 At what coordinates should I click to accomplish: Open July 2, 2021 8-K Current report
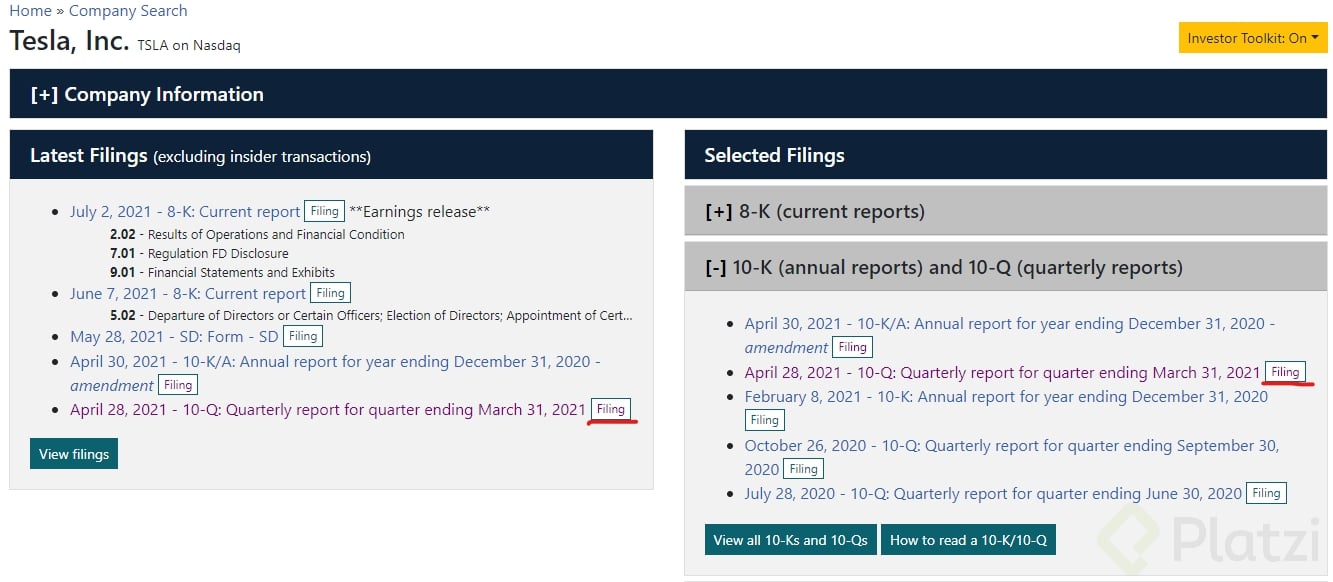click(x=185, y=212)
